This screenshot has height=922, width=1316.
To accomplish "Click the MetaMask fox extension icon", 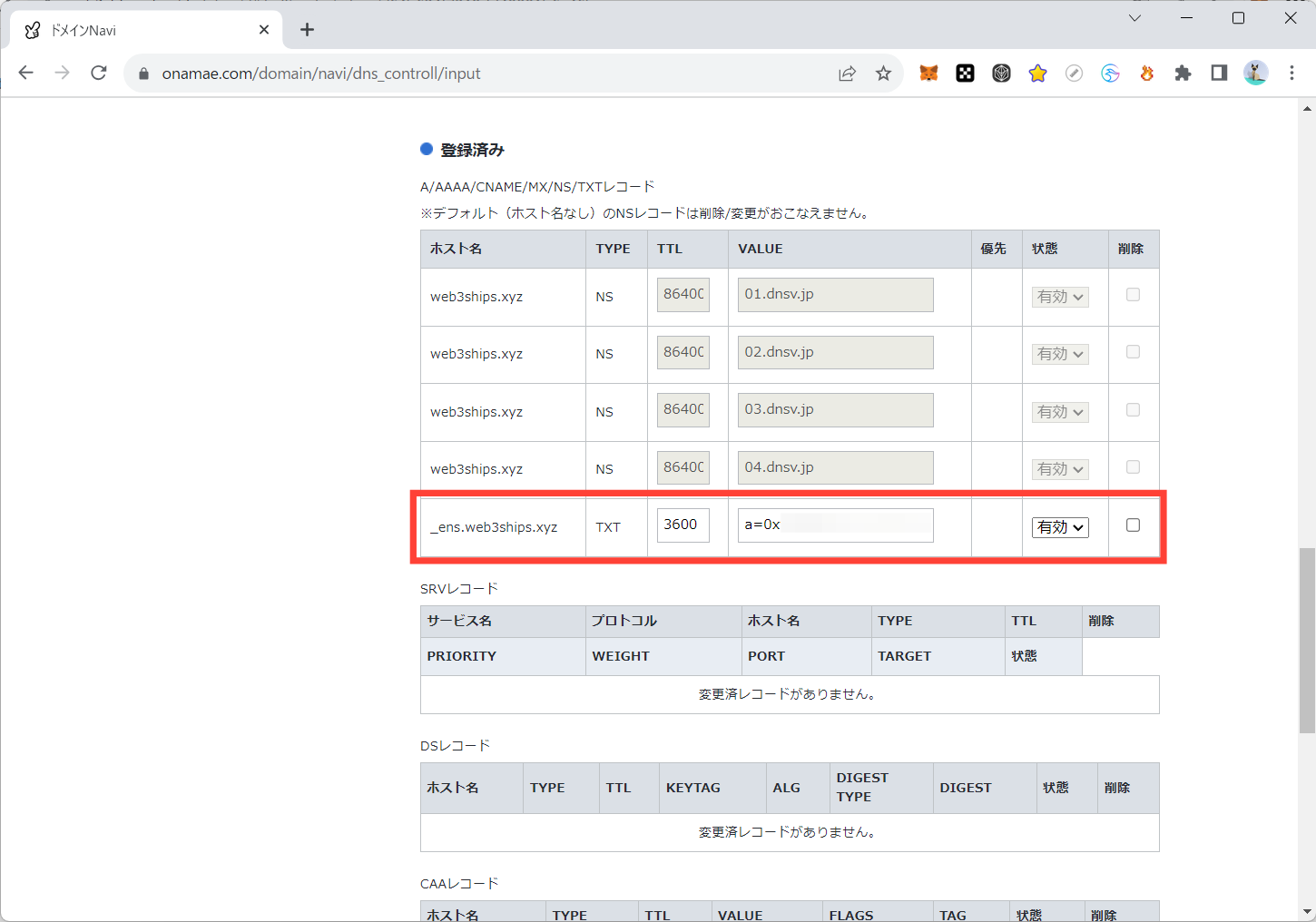I will click(928, 74).
